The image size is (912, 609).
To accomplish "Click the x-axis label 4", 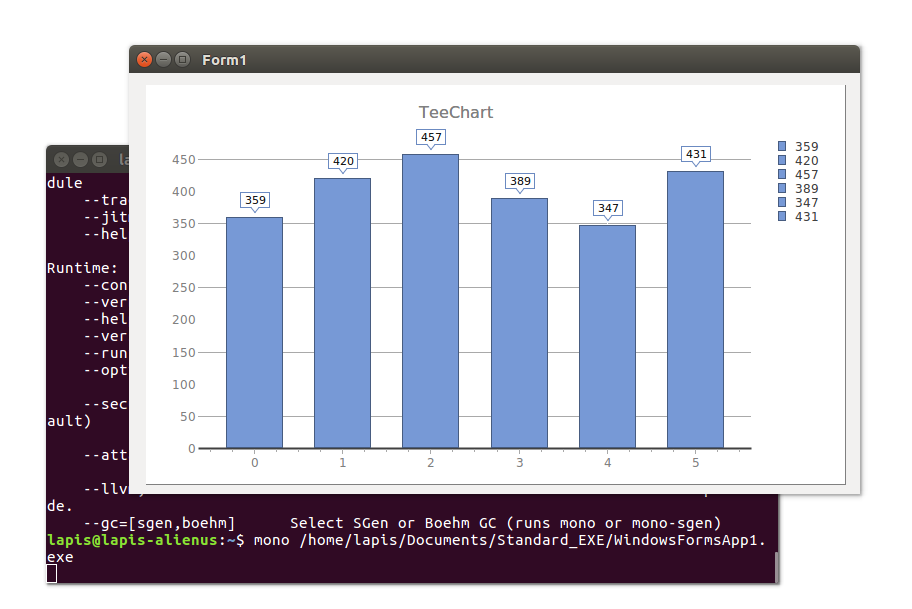I will 607,463.
